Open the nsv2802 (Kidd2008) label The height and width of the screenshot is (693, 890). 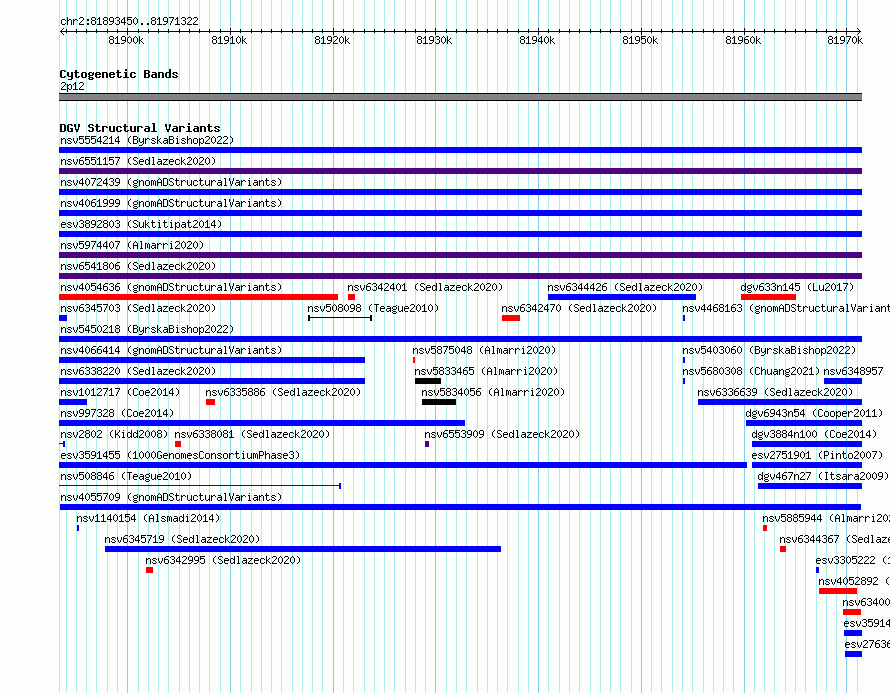114,434
